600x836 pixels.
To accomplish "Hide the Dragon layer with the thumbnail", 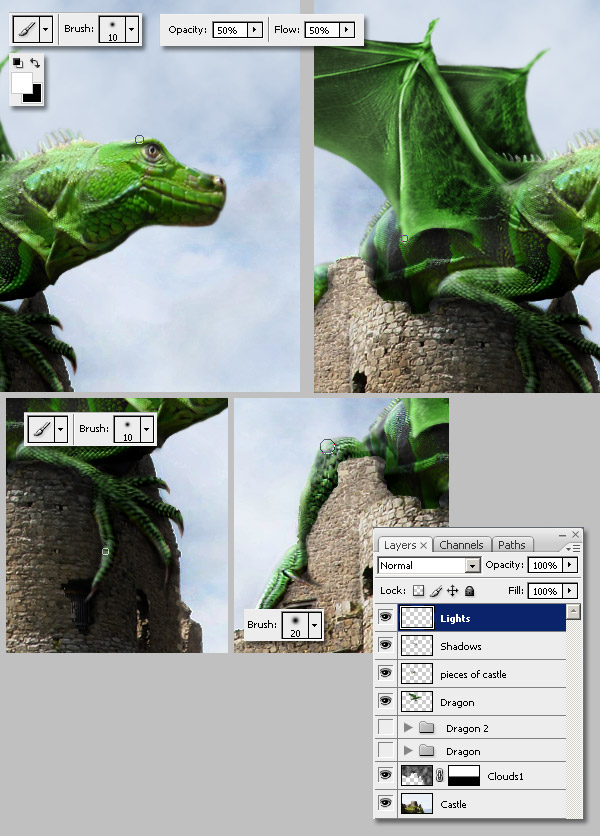I will click(x=385, y=701).
